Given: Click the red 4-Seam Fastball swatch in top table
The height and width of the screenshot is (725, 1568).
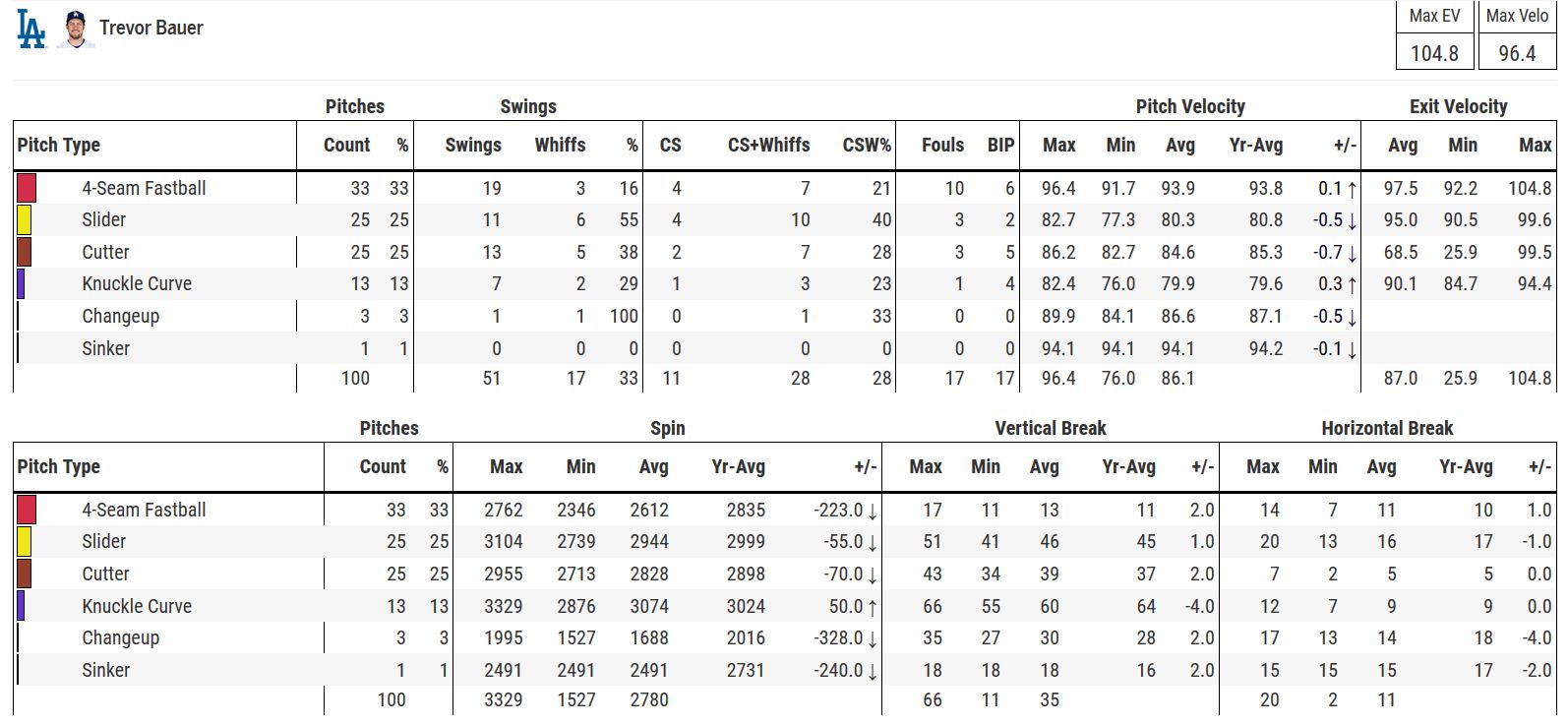Looking at the screenshot, I should 27,188.
